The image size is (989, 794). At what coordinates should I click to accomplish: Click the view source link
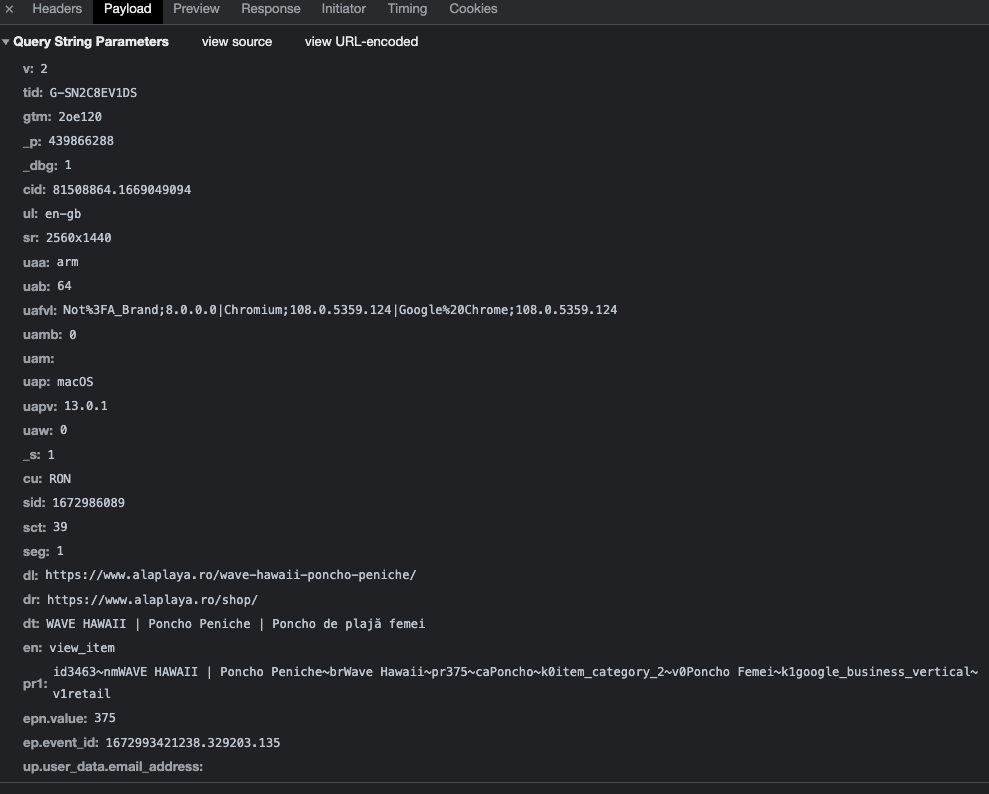(x=237, y=42)
